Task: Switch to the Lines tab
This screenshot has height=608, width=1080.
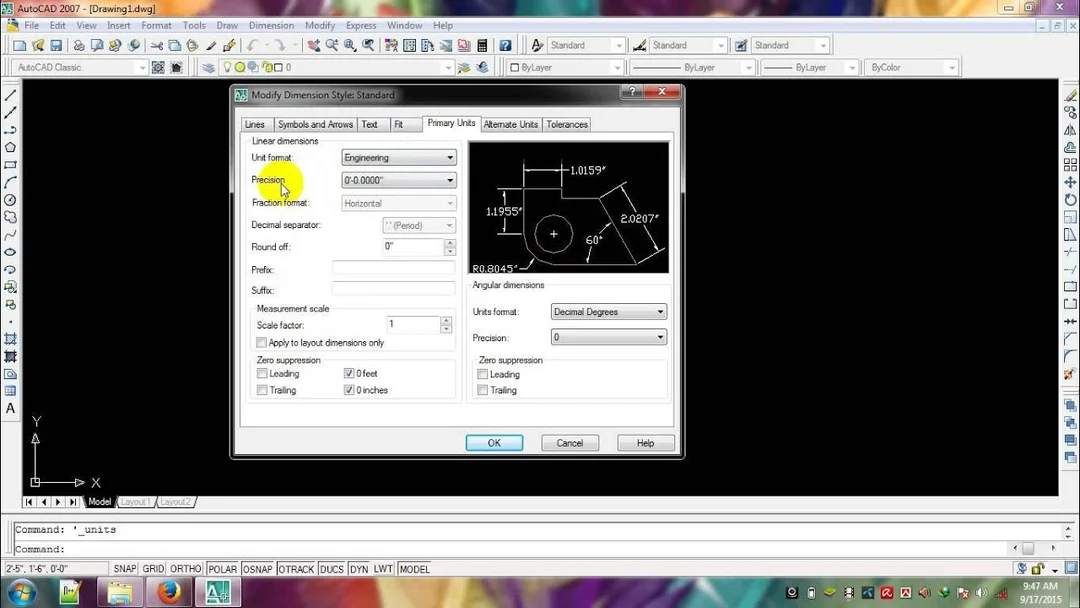Action: (255, 125)
